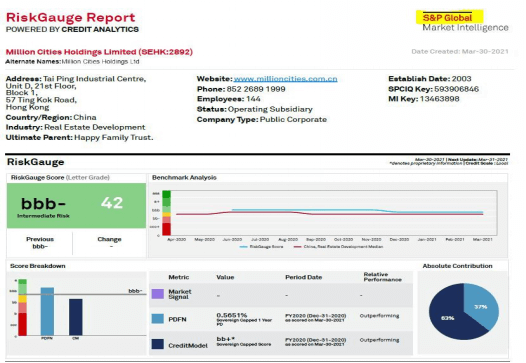The image size is (526, 363).
Task: Click the Relative Performance column header
Action: [x=382, y=277]
